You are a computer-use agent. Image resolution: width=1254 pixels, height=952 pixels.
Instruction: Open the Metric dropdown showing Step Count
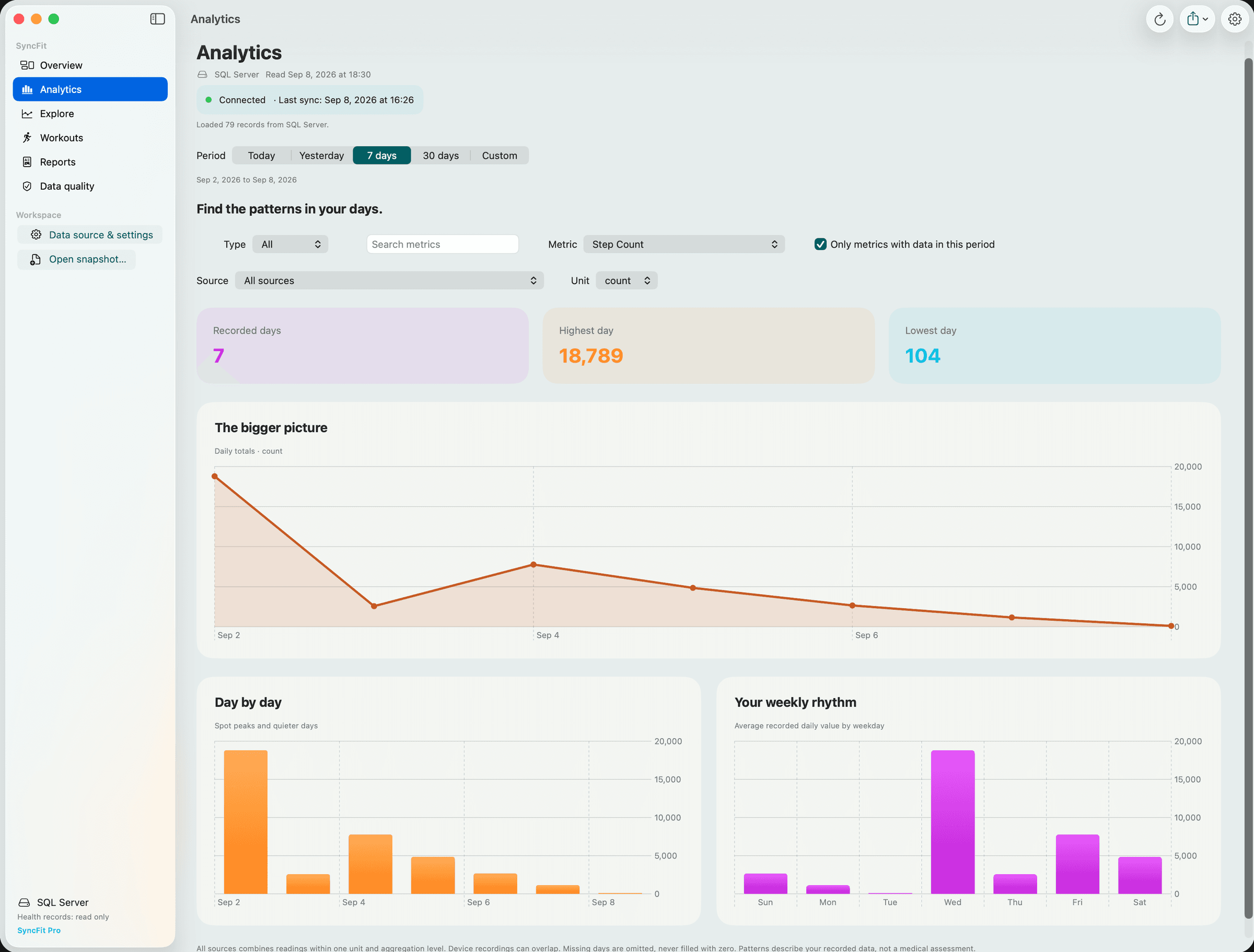(683, 245)
